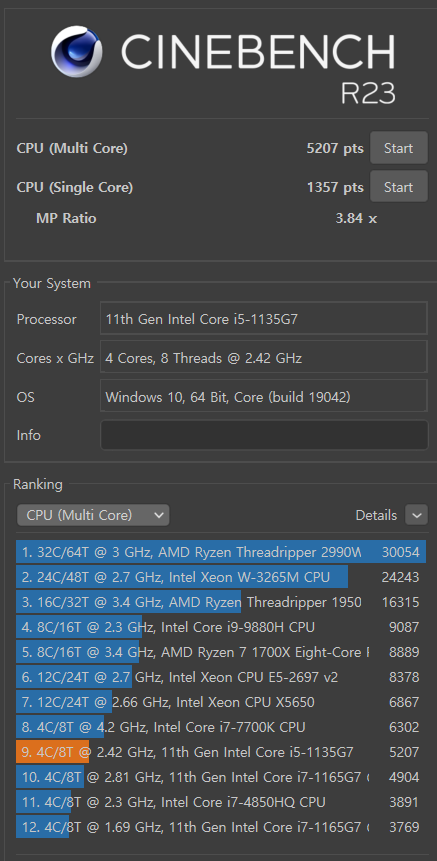Select ranking row 12 i7-1165G7 at 1.69 GHz
437x861 pixels.
tap(221, 827)
